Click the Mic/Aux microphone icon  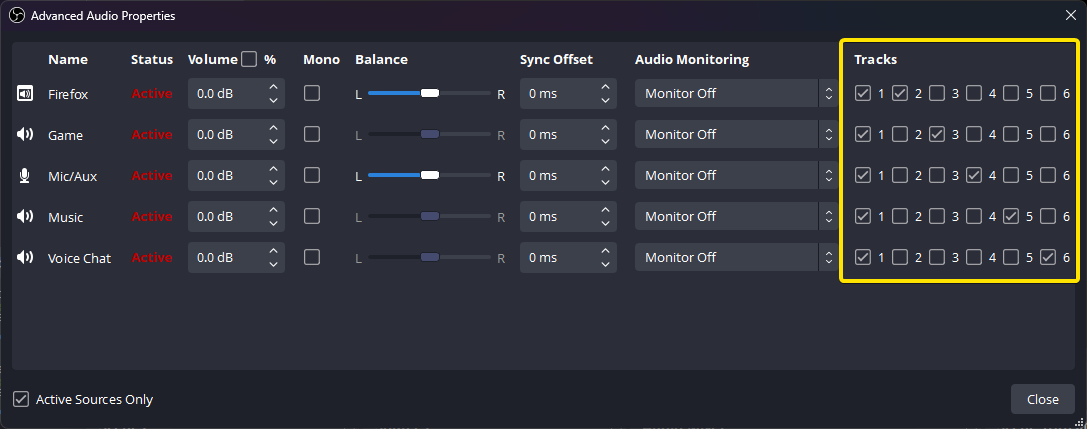(25, 176)
